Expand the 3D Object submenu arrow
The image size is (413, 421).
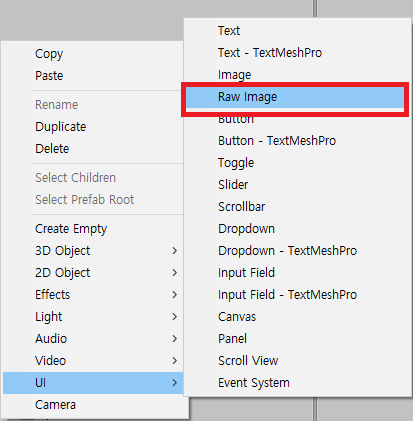point(174,251)
